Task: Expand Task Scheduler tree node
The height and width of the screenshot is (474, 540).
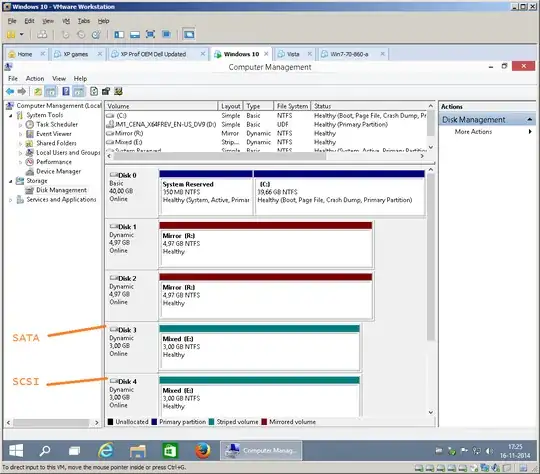Action: coord(20,125)
